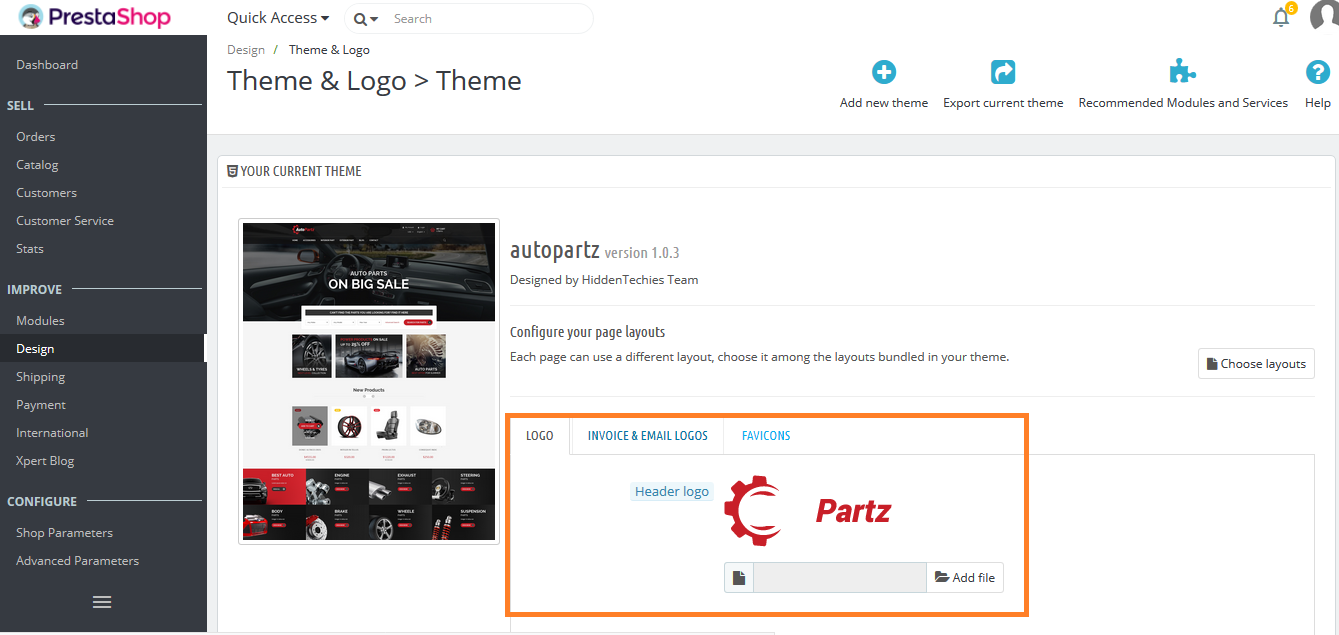
Task: Expand the Quick Access dropdown
Action: pyautogui.click(x=277, y=17)
